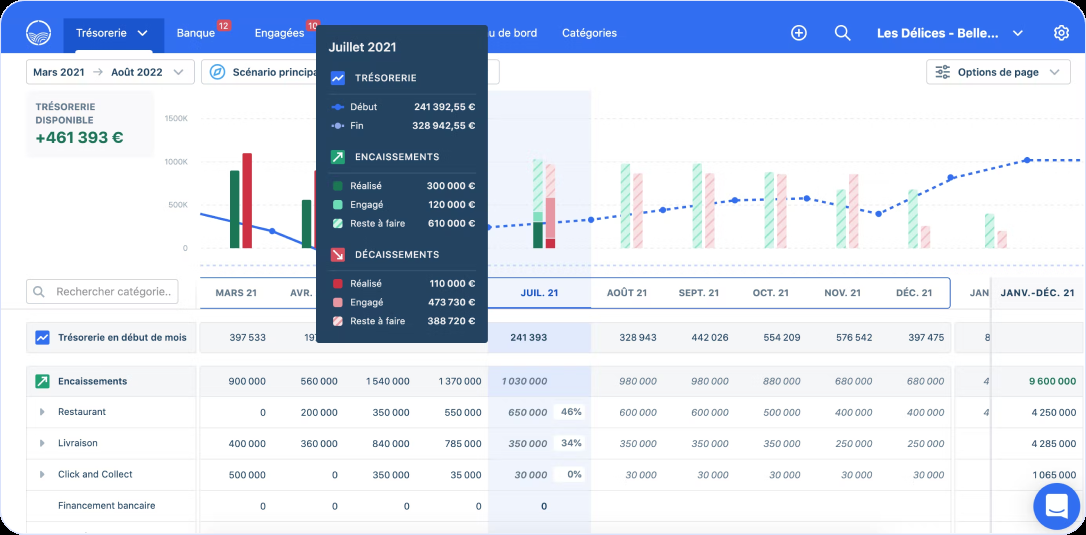The width and height of the screenshot is (1086, 535).
Task: Open the plus add icon in header
Action: [799, 33]
